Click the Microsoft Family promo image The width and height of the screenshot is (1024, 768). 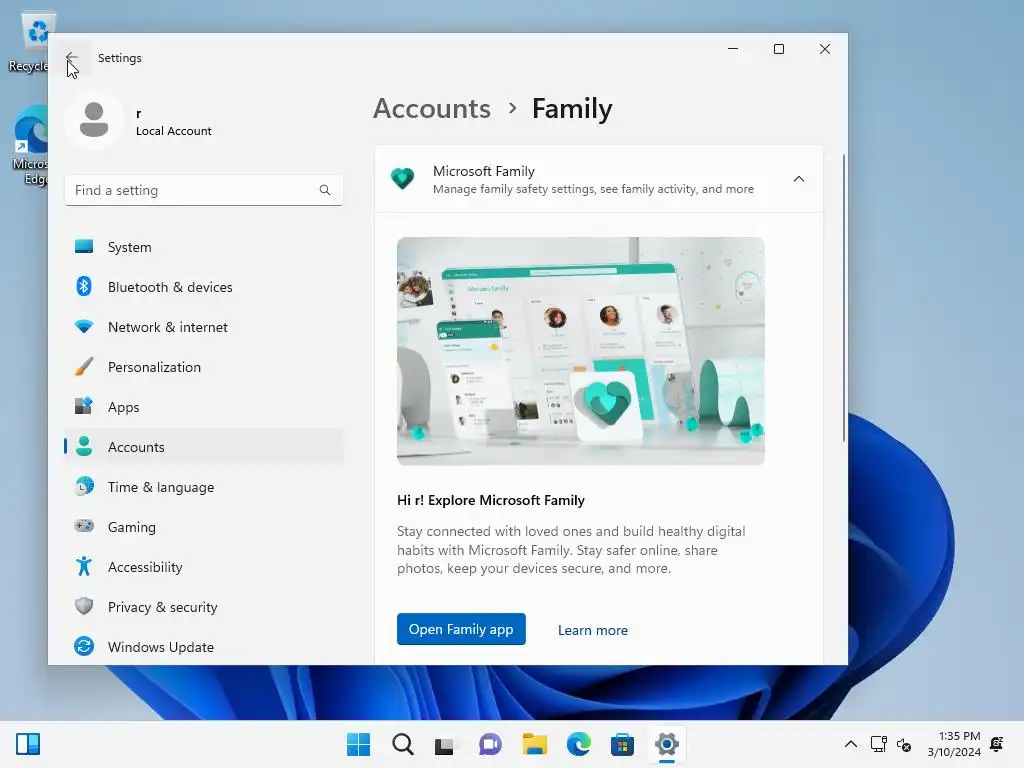581,351
